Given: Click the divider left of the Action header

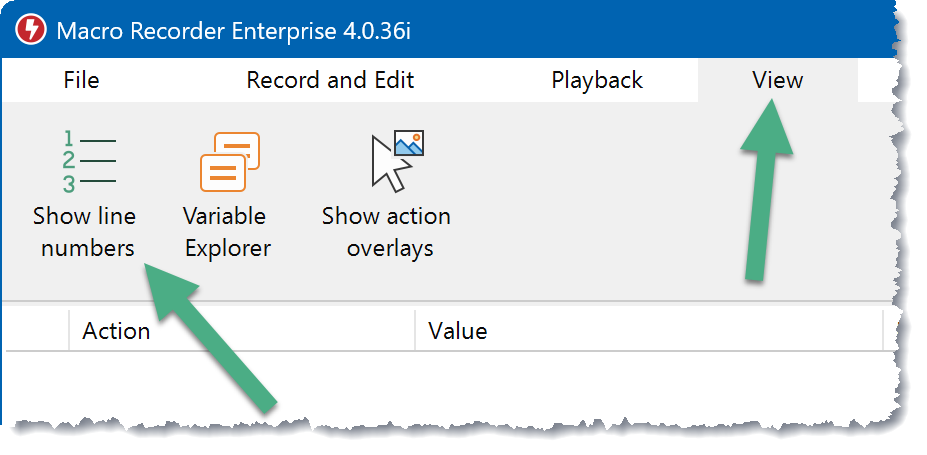Looking at the screenshot, I should pyautogui.click(x=68, y=331).
